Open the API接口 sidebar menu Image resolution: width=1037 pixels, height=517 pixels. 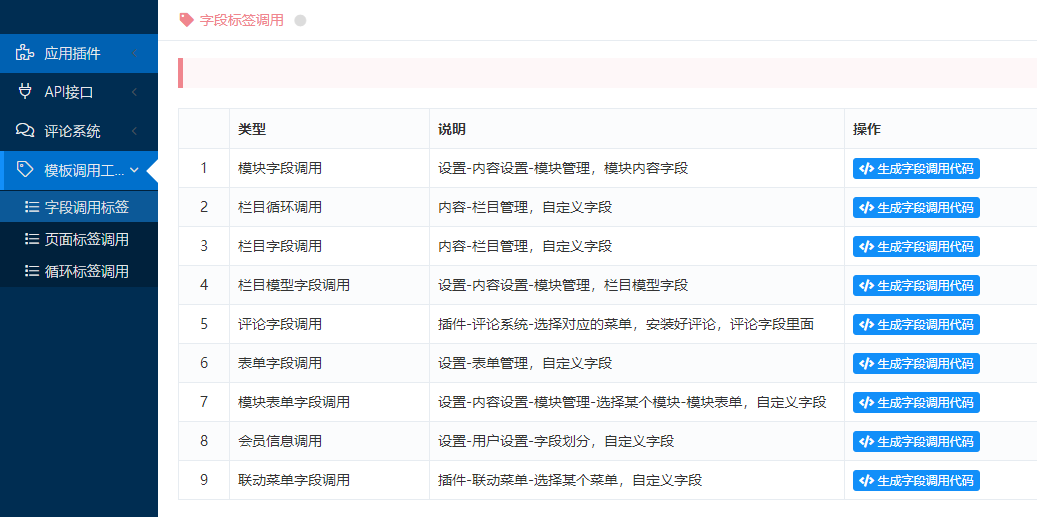tap(79, 93)
